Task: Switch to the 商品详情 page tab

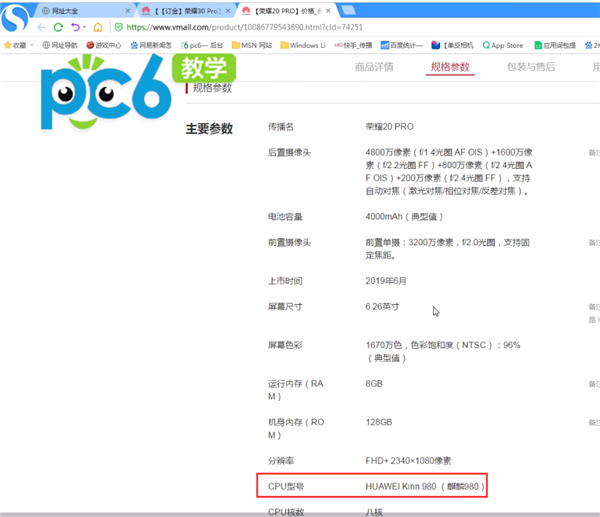Action: 374,67
